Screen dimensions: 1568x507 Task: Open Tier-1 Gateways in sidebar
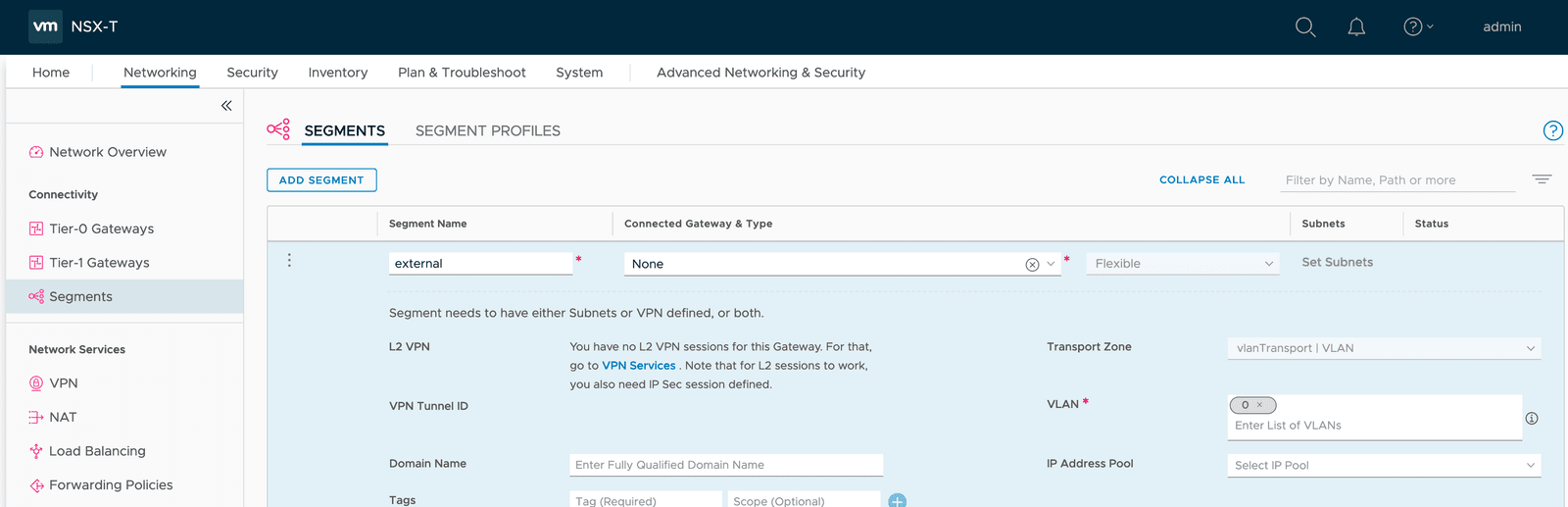(99, 263)
